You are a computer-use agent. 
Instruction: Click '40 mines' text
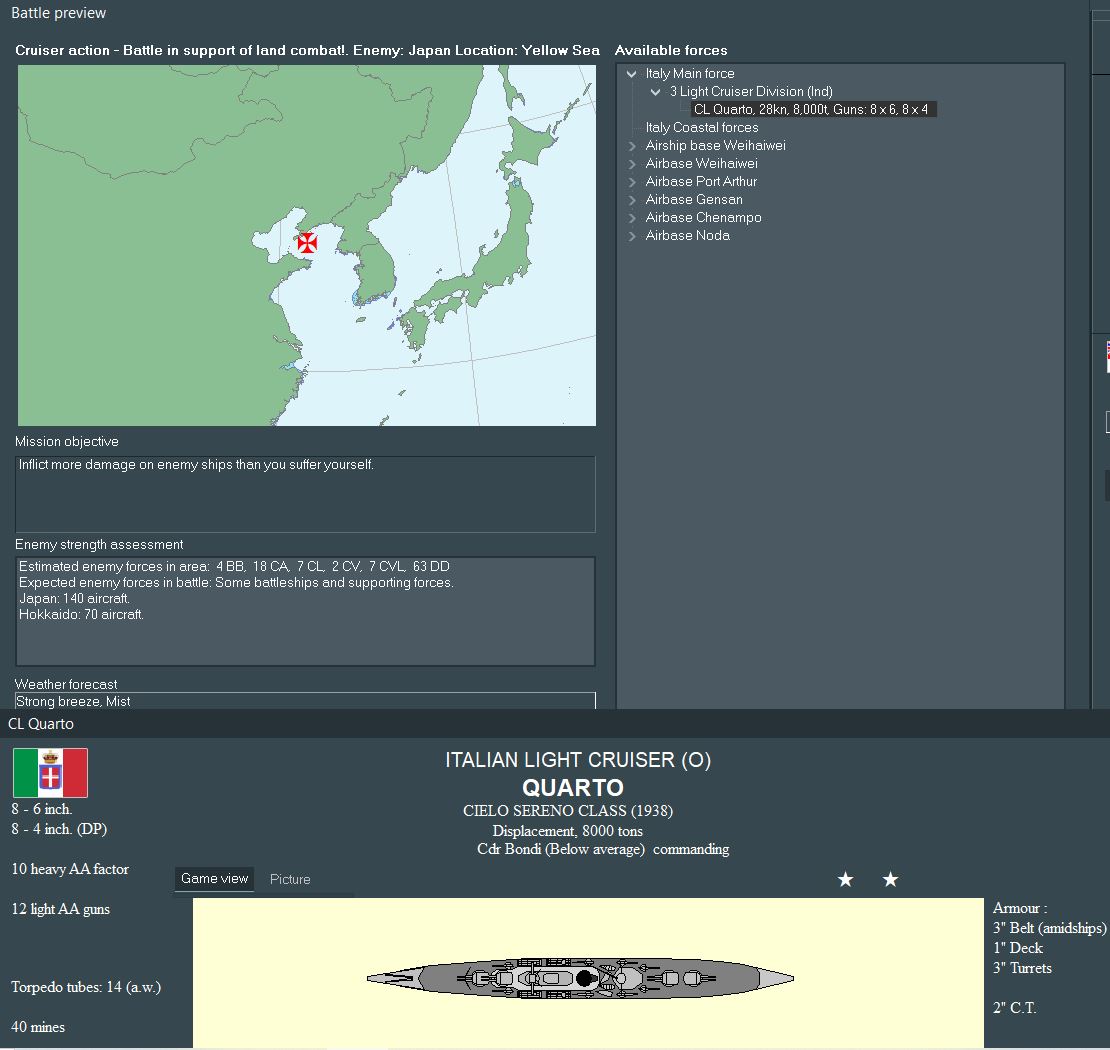pos(38,1027)
